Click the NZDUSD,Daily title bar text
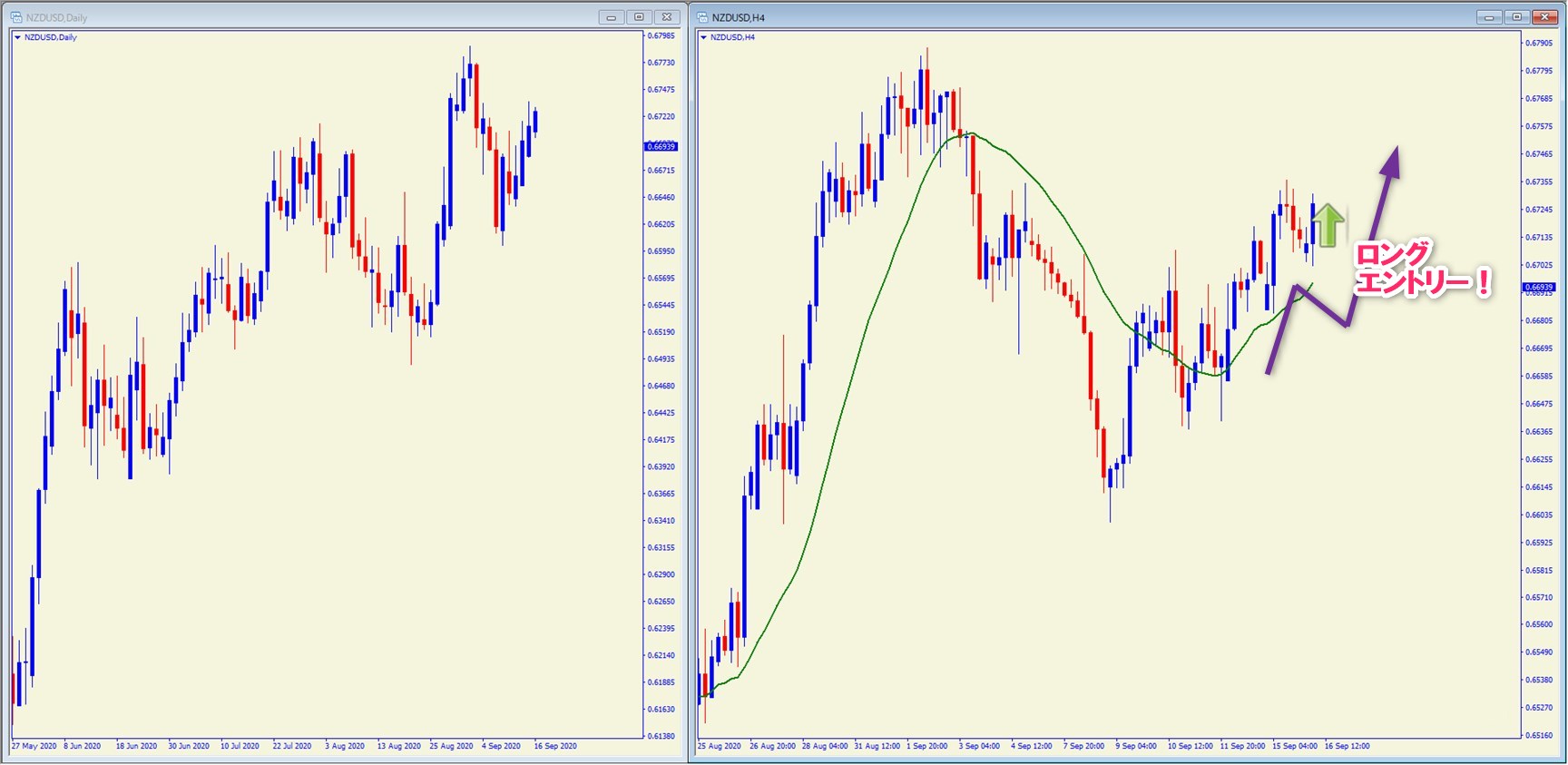This screenshot has height=765, width=1568. pos(57,18)
